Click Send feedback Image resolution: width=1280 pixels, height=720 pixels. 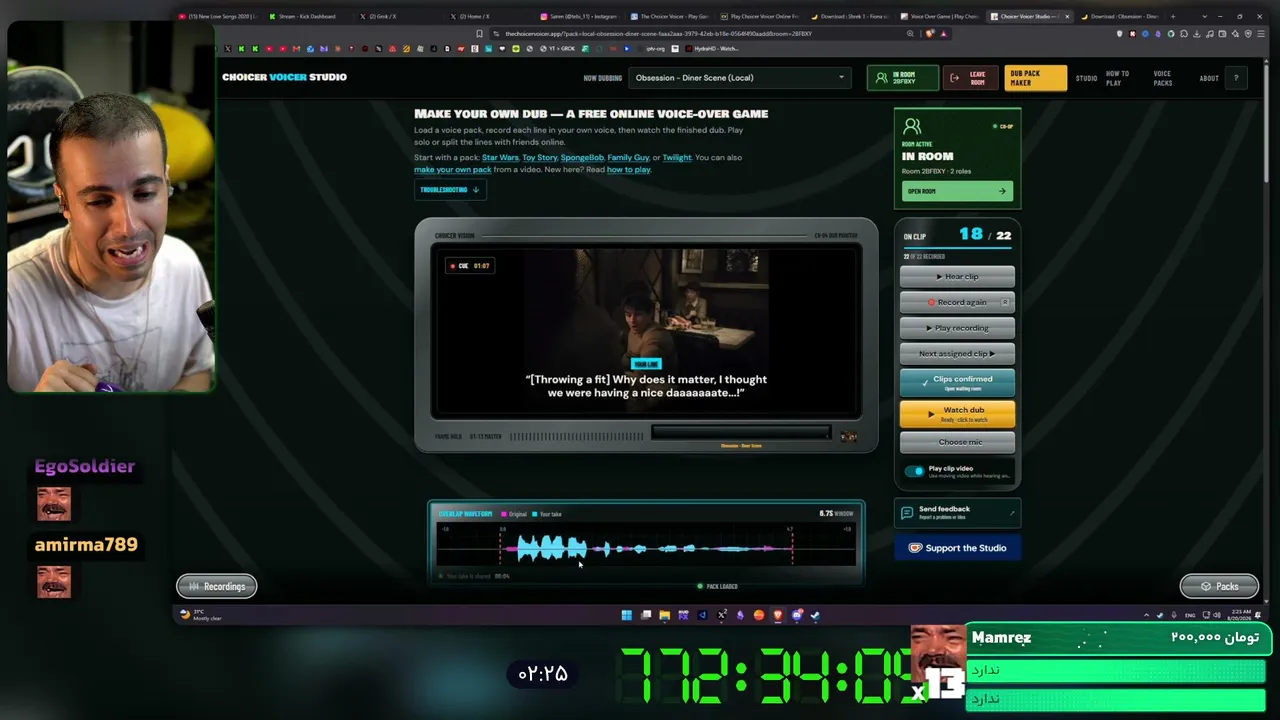tap(957, 512)
